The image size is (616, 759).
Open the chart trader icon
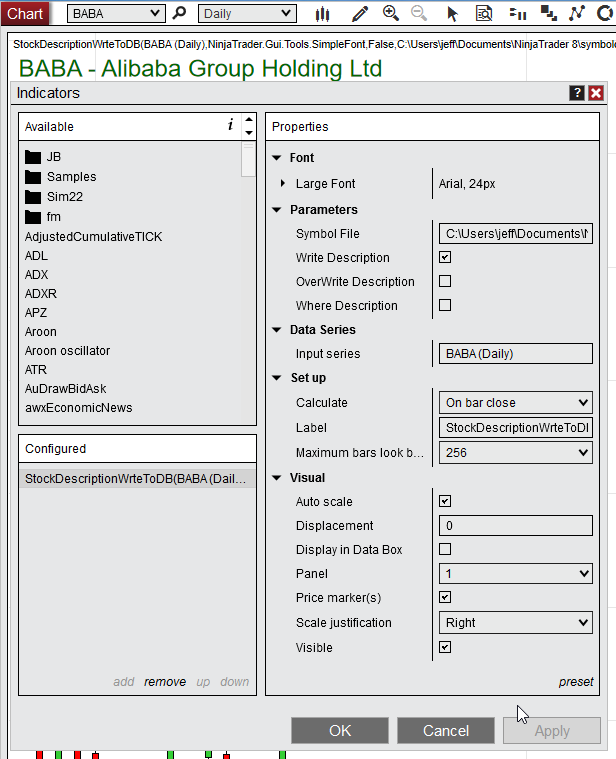click(x=518, y=14)
